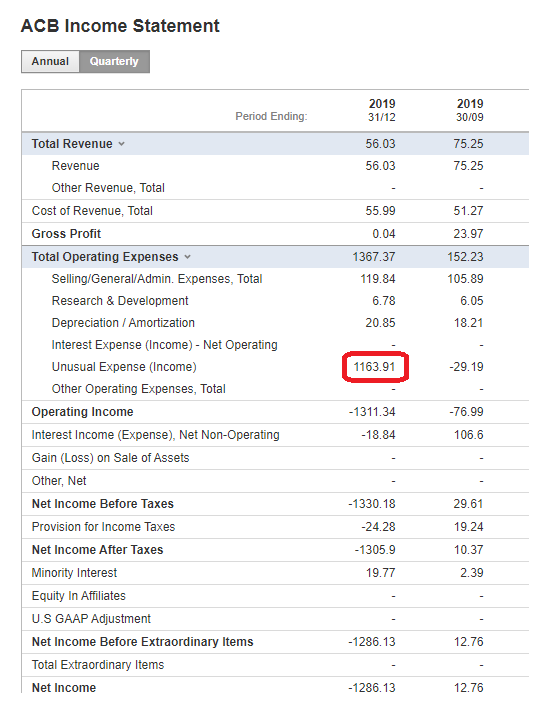Select the value 106.6
The height and width of the screenshot is (728, 560).
(468, 435)
